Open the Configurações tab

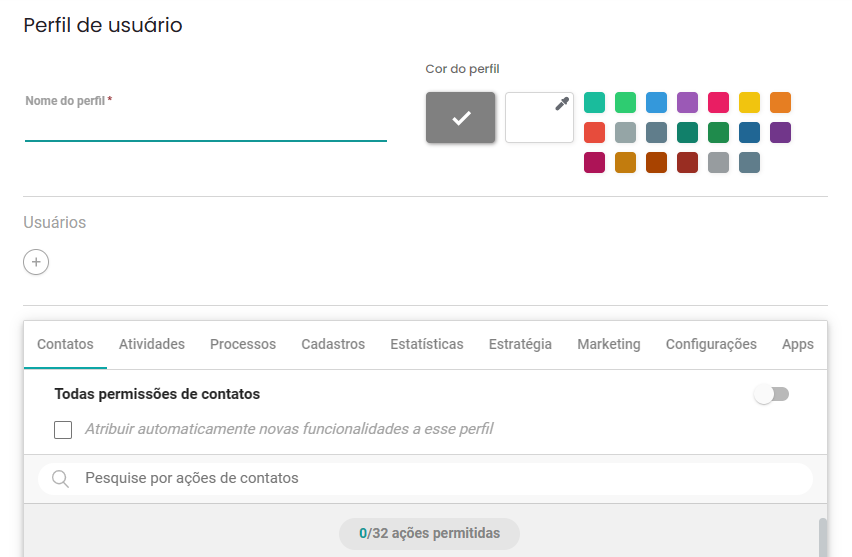click(x=711, y=344)
